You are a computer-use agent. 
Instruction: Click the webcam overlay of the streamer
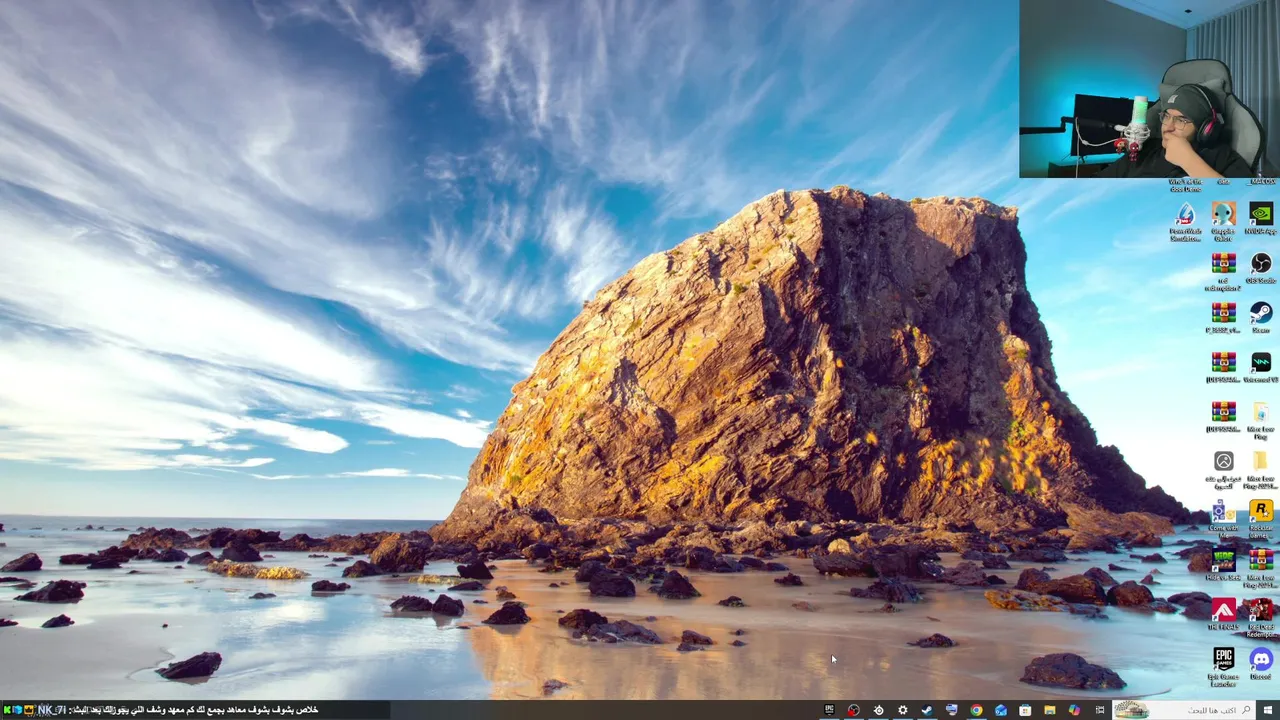(x=1149, y=89)
